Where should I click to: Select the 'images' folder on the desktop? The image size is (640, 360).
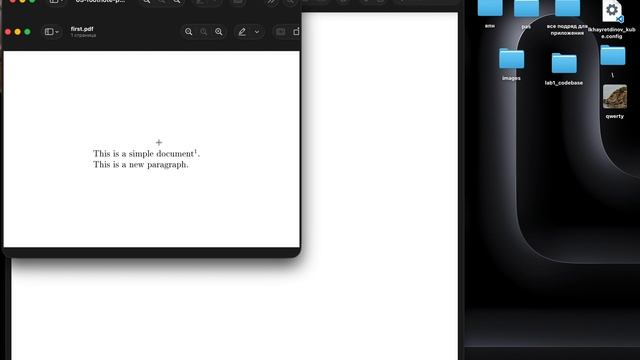pos(511,59)
